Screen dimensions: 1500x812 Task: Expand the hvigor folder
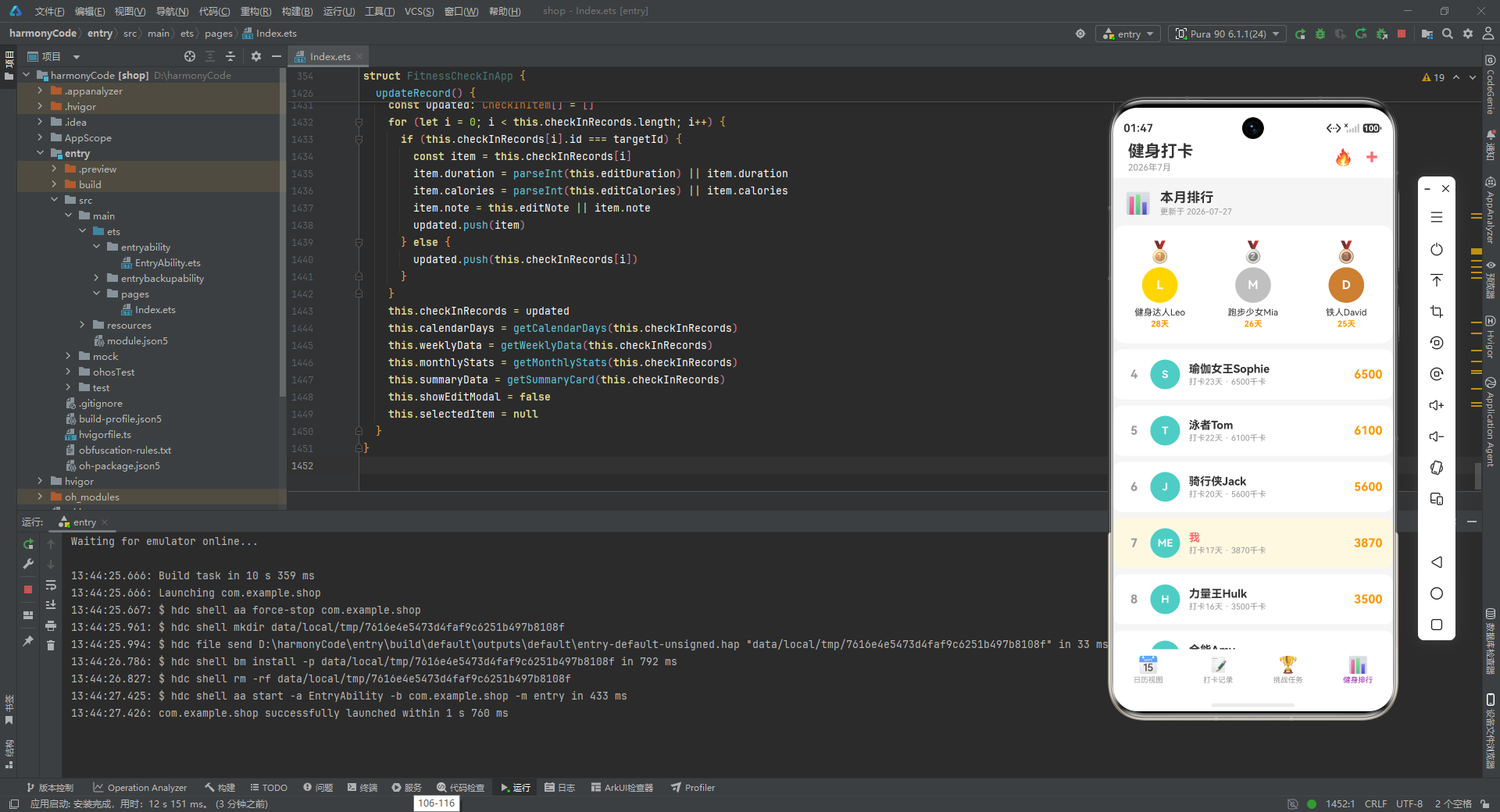pos(40,481)
